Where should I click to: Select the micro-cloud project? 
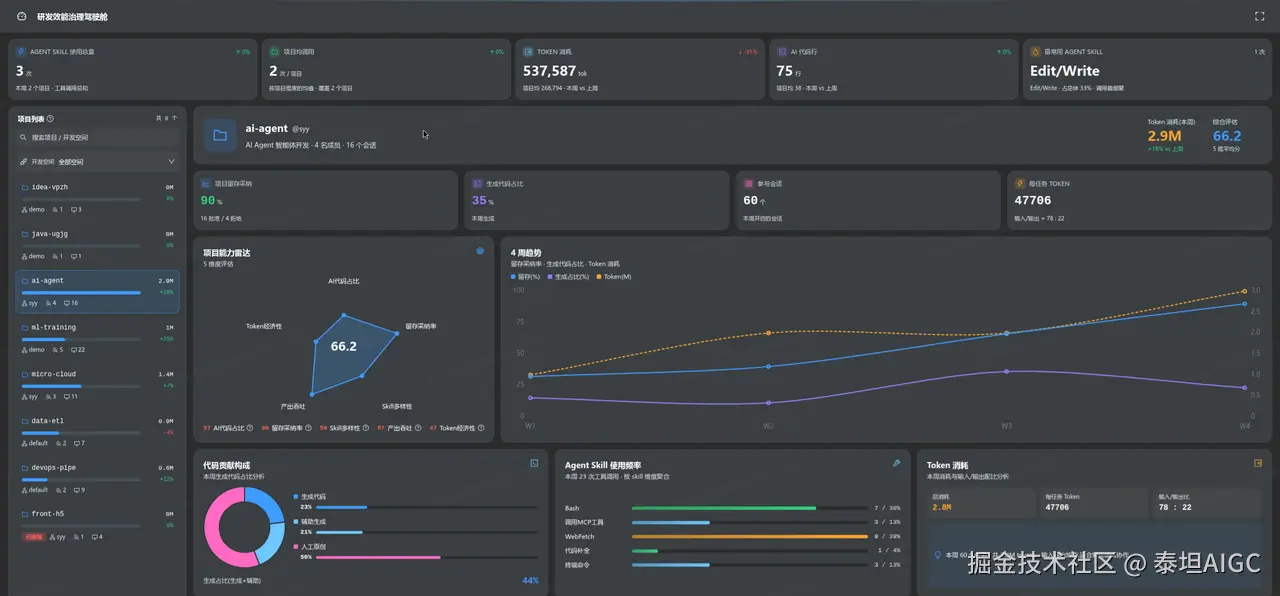pyautogui.click(x=98, y=385)
